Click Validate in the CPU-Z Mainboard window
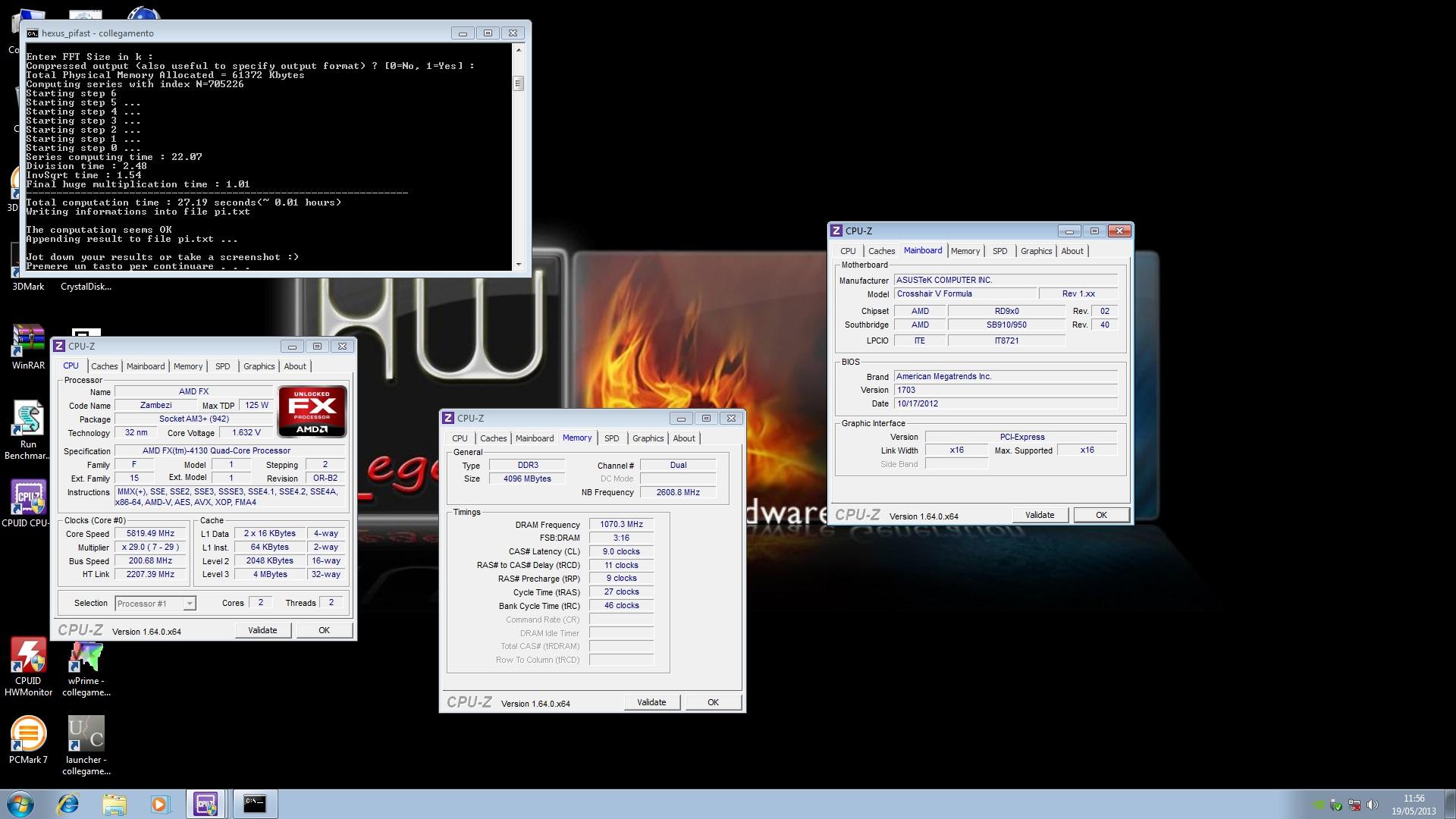1456x819 pixels. pyautogui.click(x=1040, y=515)
